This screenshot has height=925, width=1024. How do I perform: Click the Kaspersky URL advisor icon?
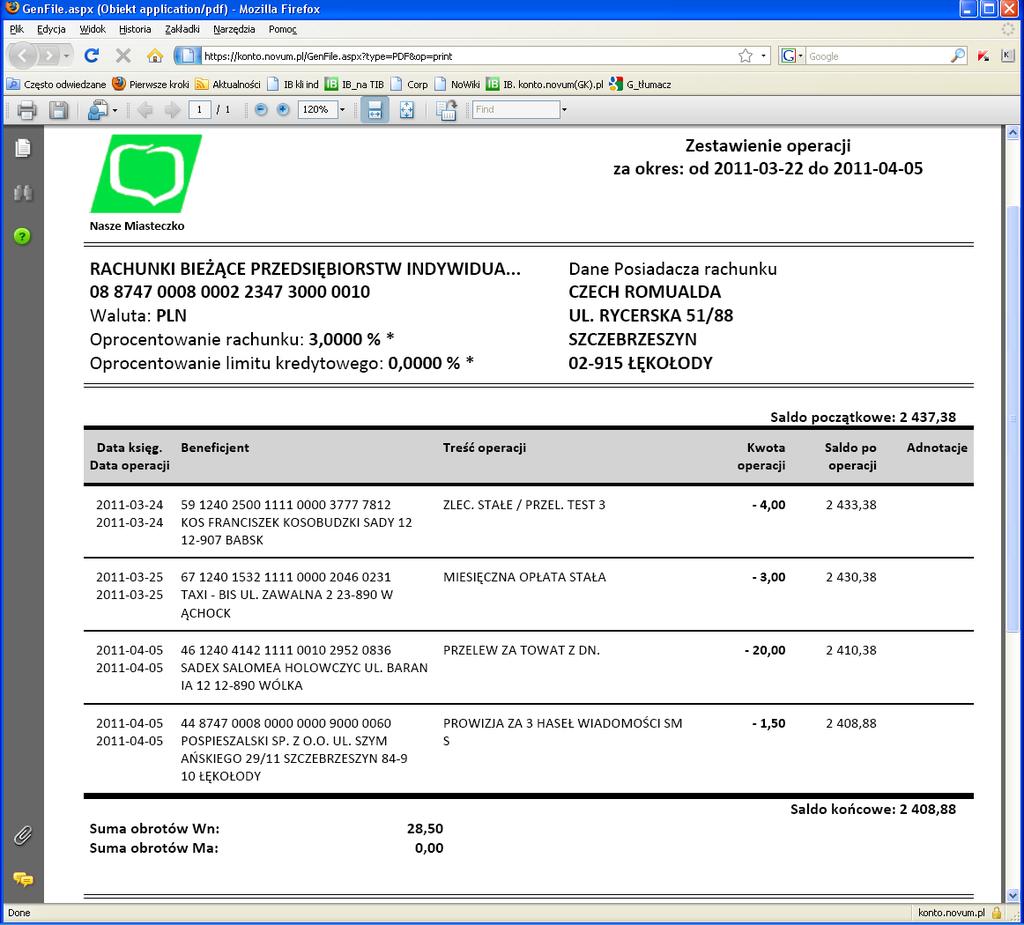tap(984, 56)
